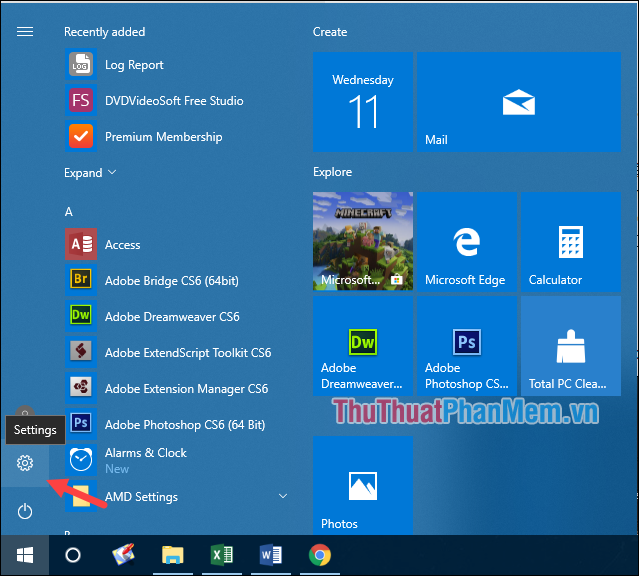
Task: Click the Explore group header
Action: point(332,172)
